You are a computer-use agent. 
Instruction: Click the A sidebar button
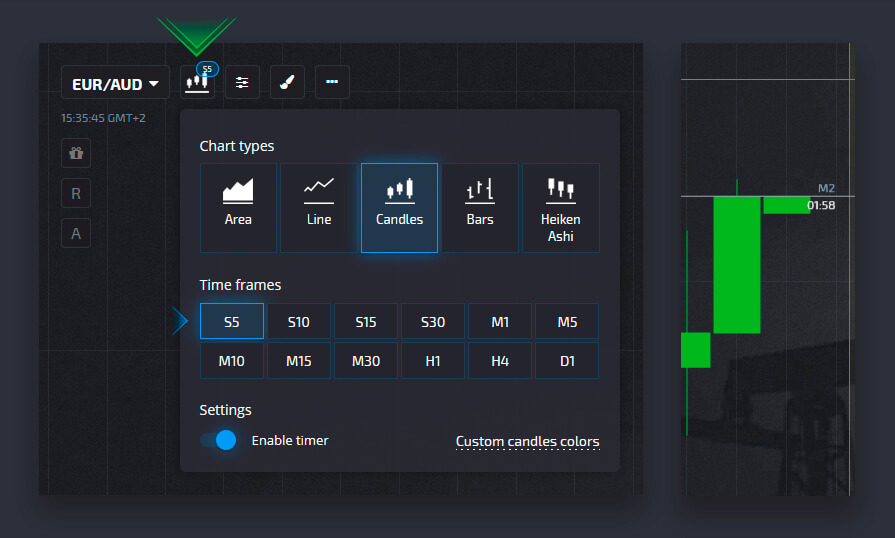tap(76, 233)
